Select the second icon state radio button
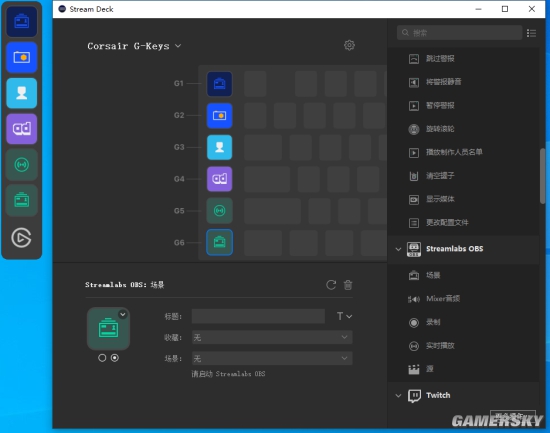 [x=115, y=358]
